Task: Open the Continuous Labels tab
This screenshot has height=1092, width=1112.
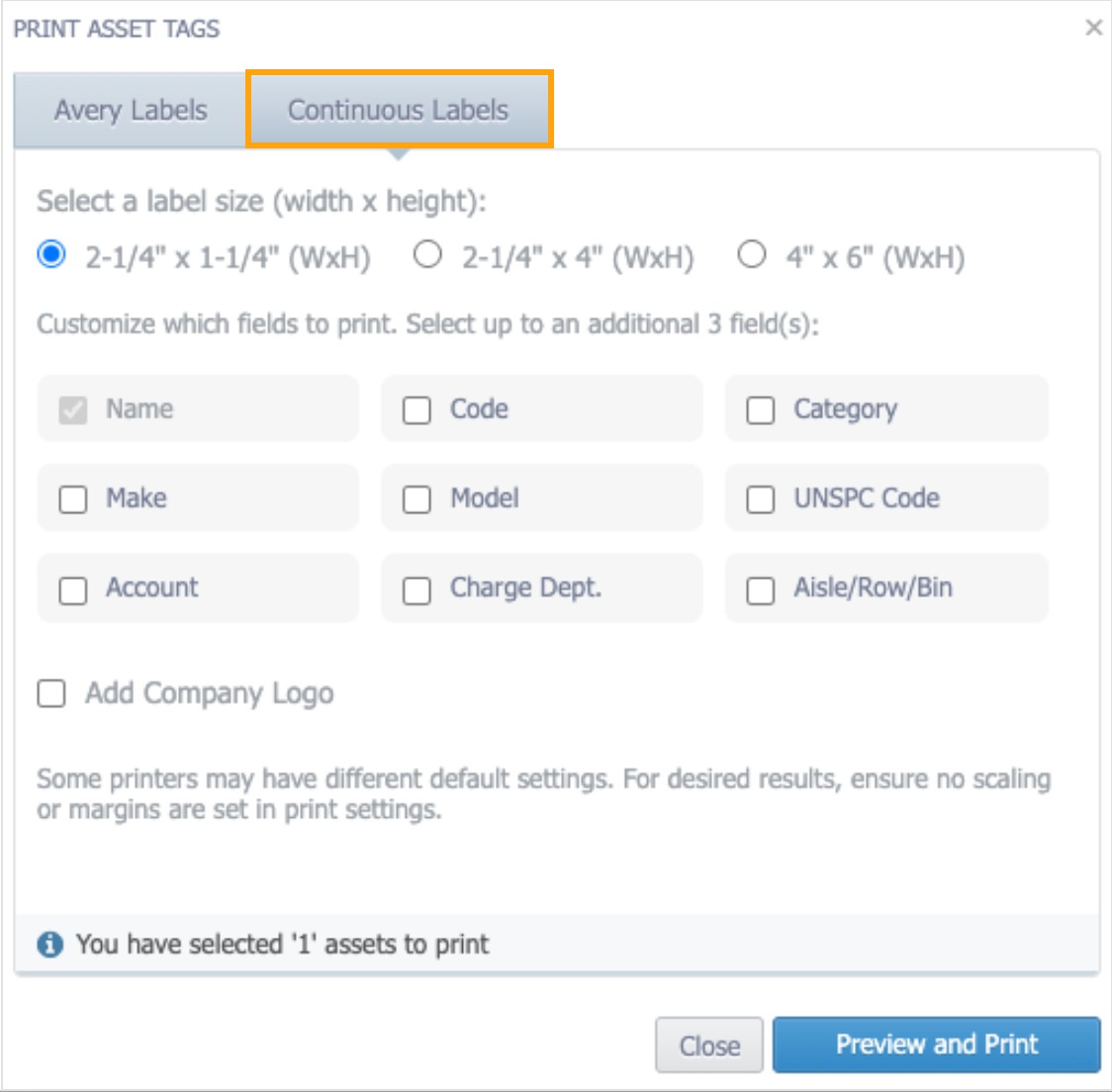Action: (398, 110)
